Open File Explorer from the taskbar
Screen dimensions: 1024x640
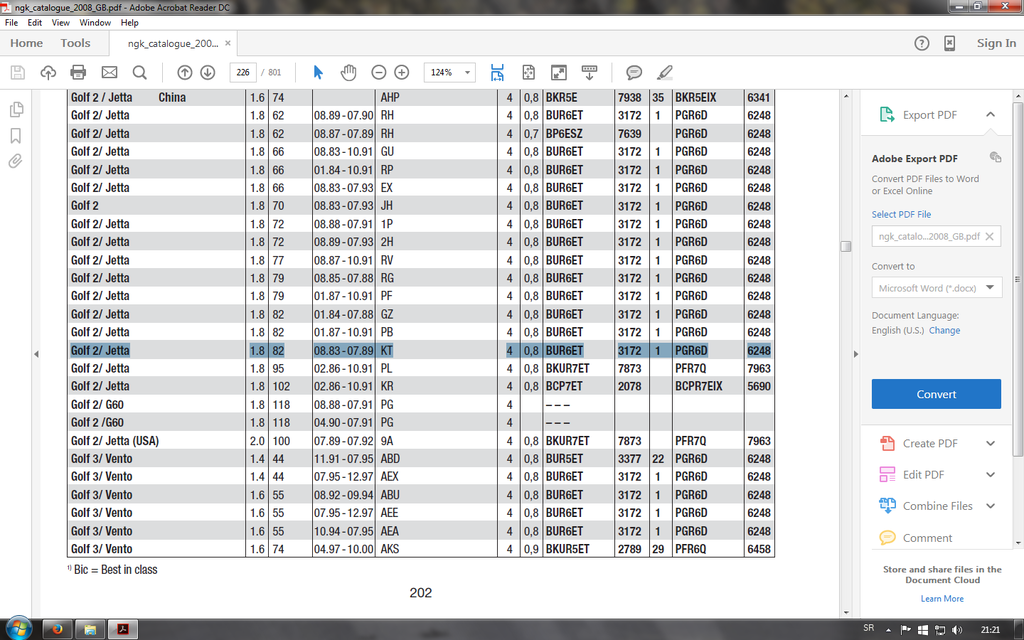coord(89,630)
